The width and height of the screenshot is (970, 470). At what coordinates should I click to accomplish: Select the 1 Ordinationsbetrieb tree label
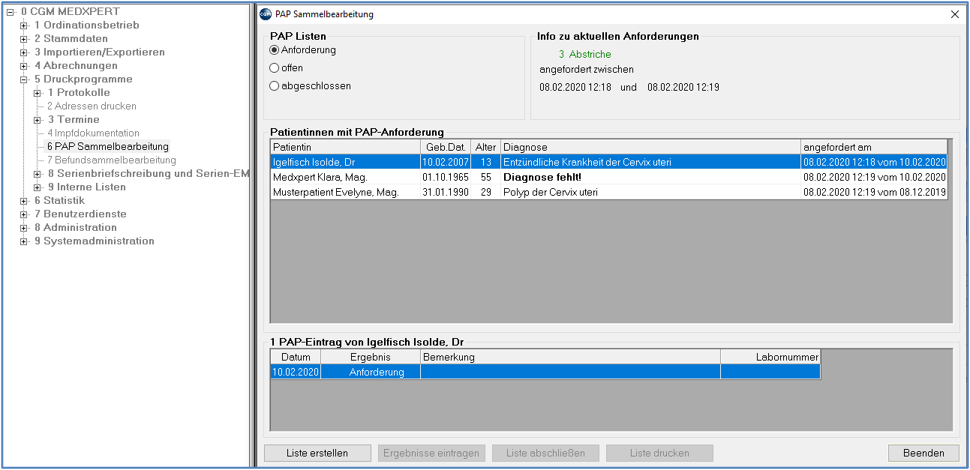[87, 25]
